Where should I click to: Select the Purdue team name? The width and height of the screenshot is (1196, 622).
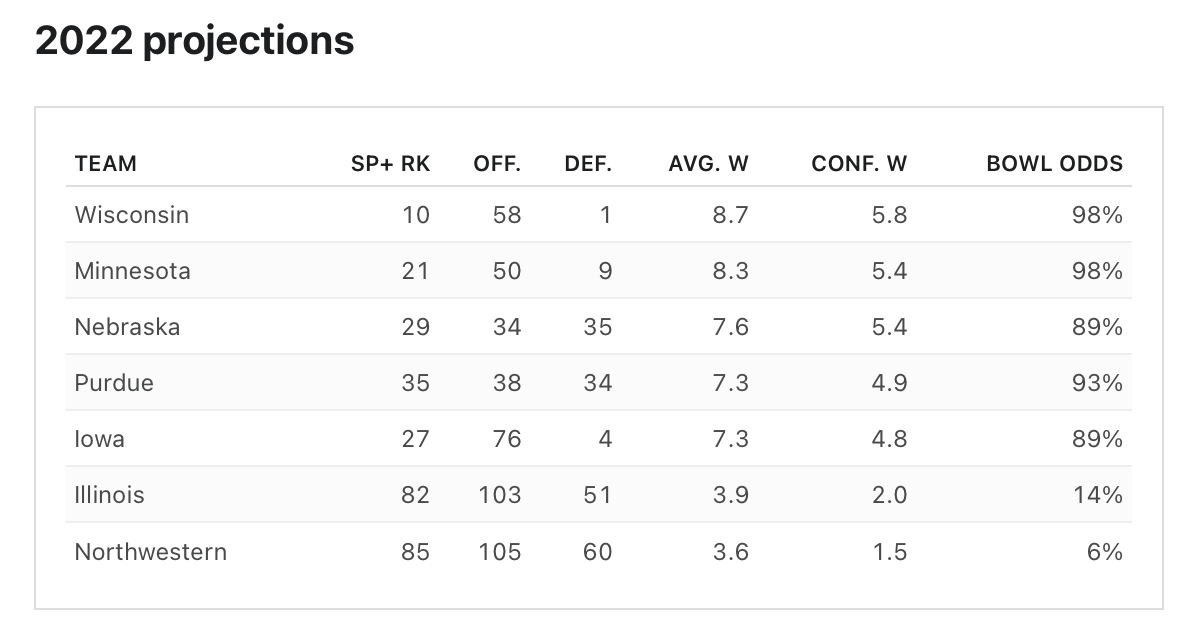[x=114, y=383]
